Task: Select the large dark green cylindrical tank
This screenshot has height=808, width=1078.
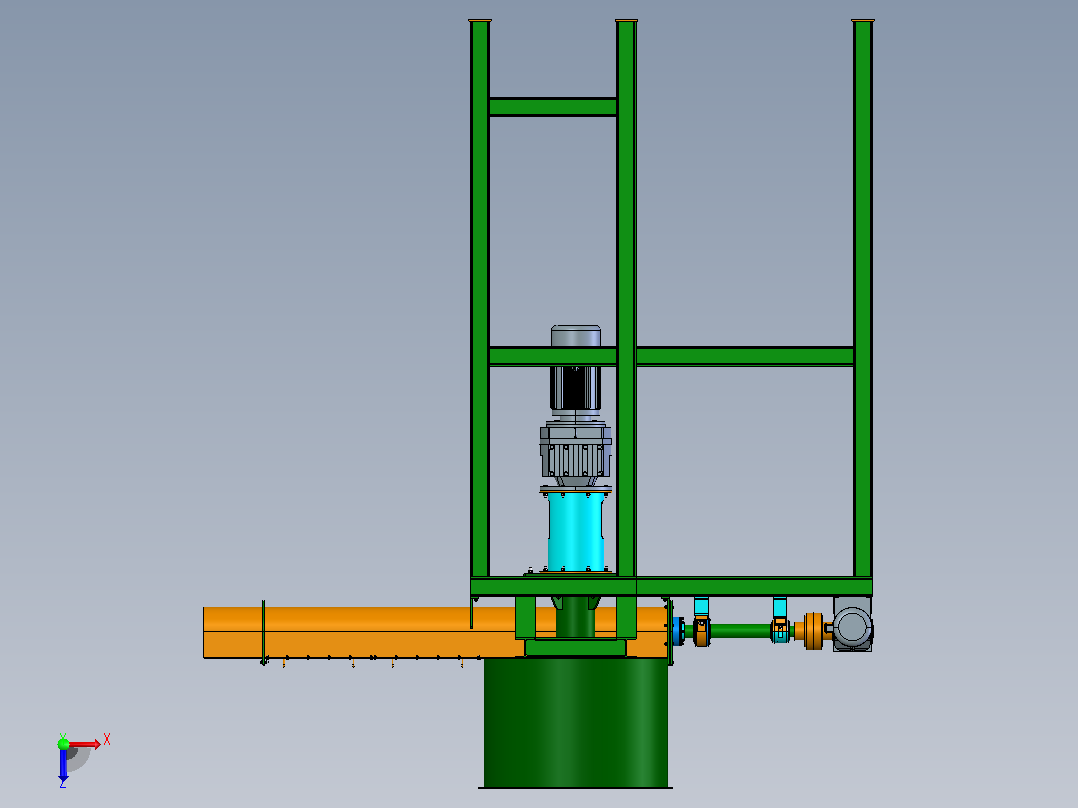Action: coord(575,723)
